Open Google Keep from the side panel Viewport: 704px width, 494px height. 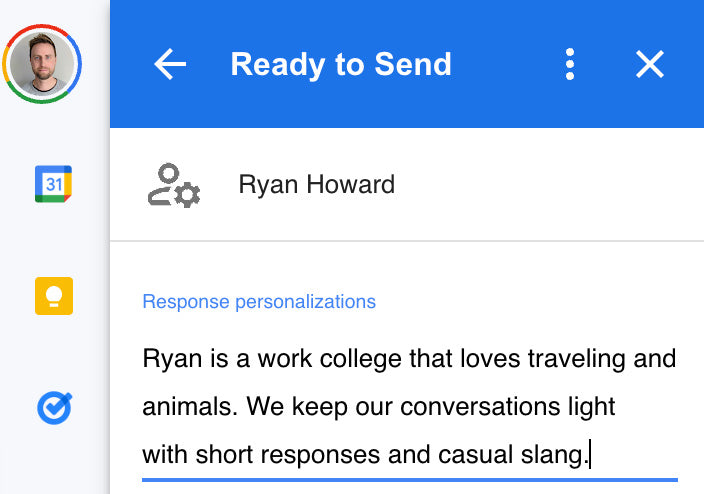53,296
